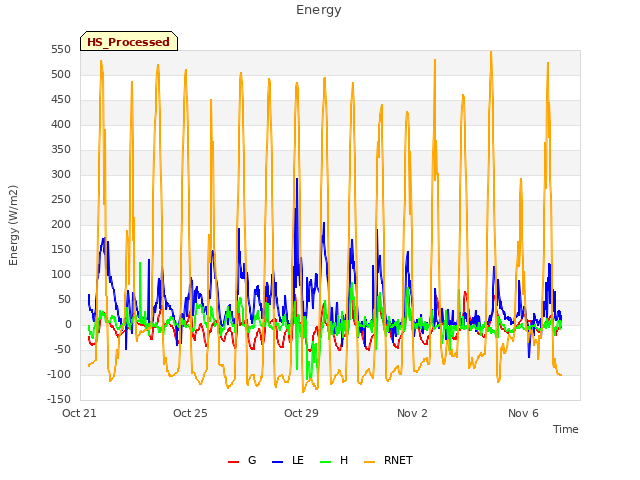Click the HS_Processed label box
Viewport: 640px width, 480px height.
point(129,41)
